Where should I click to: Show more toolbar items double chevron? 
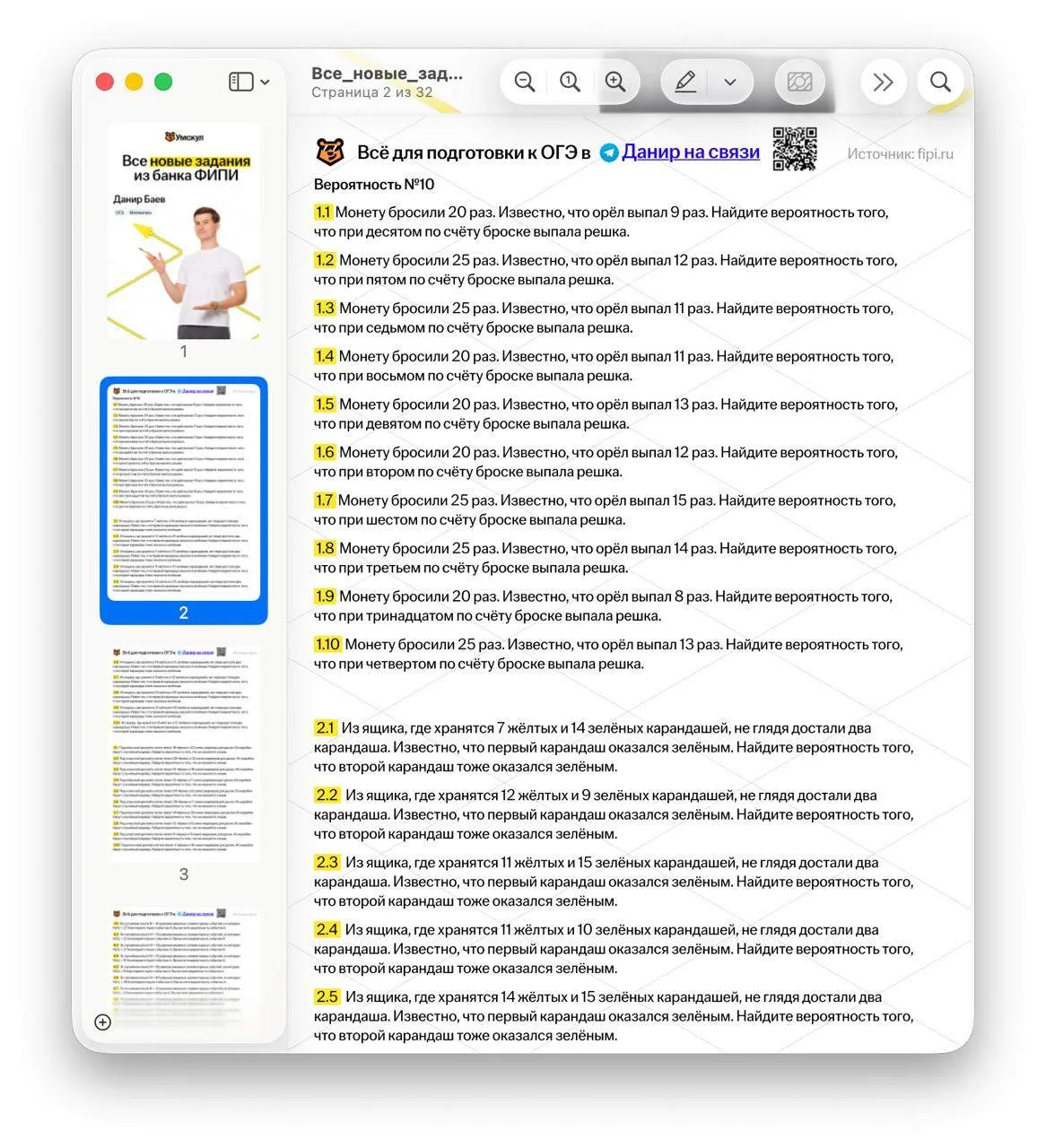point(884,83)
